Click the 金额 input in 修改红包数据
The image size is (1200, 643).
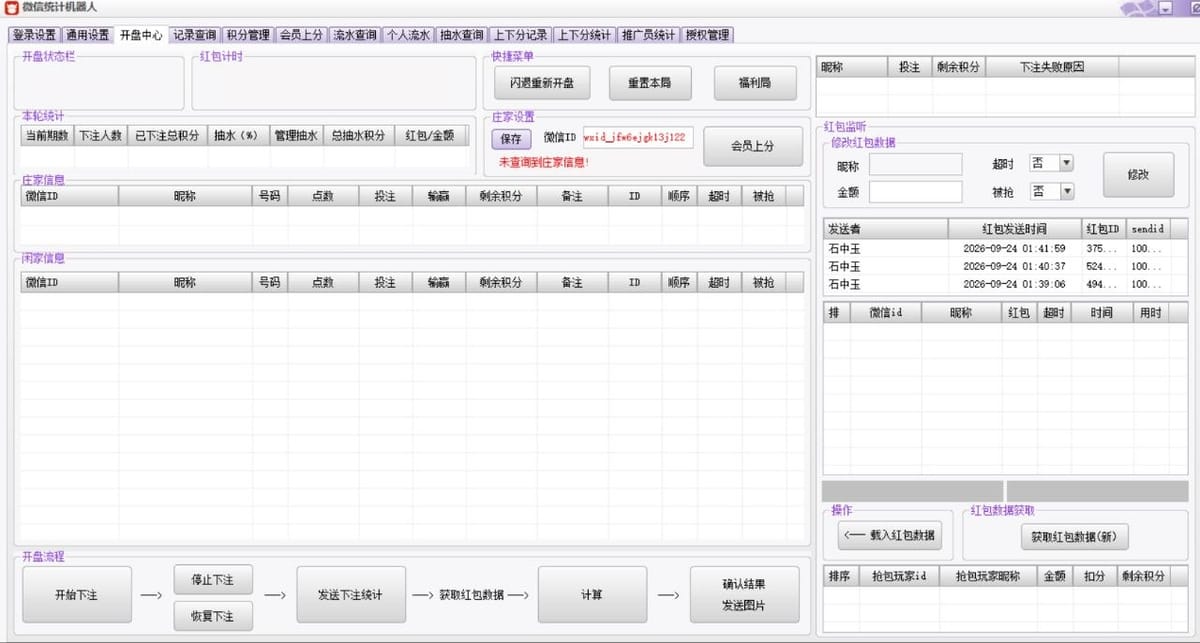(x=915, y=191)
